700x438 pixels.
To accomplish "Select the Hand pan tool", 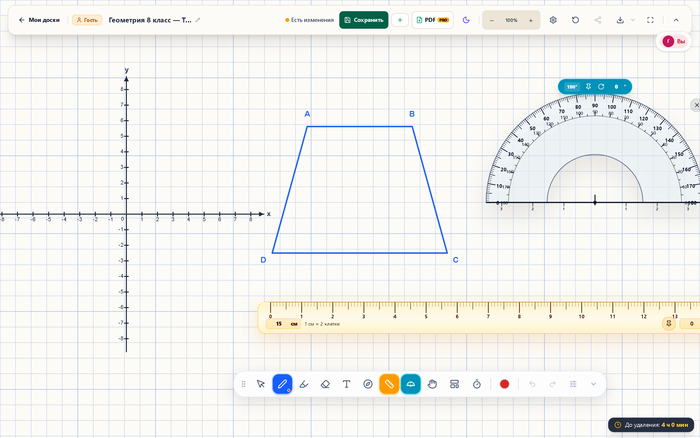I will (x=432, y=384).
